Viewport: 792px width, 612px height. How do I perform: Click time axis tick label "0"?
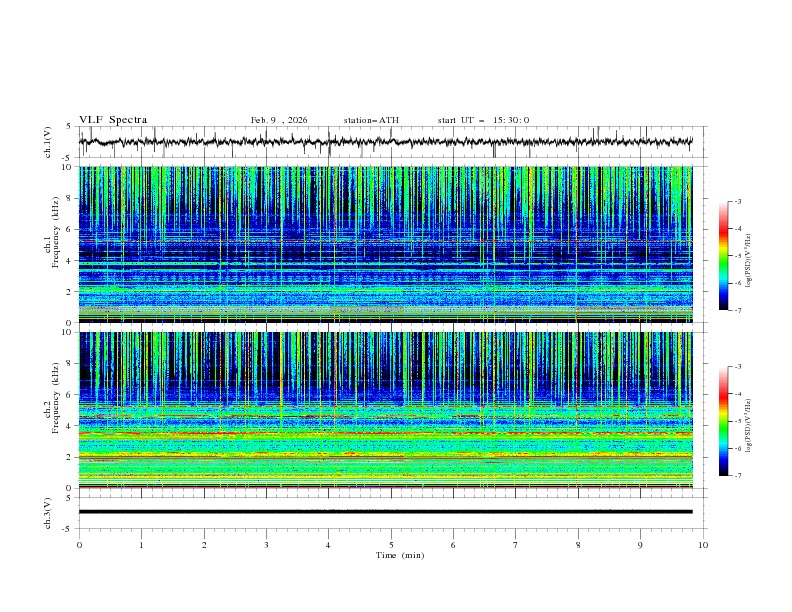click(x=79, y=545)
